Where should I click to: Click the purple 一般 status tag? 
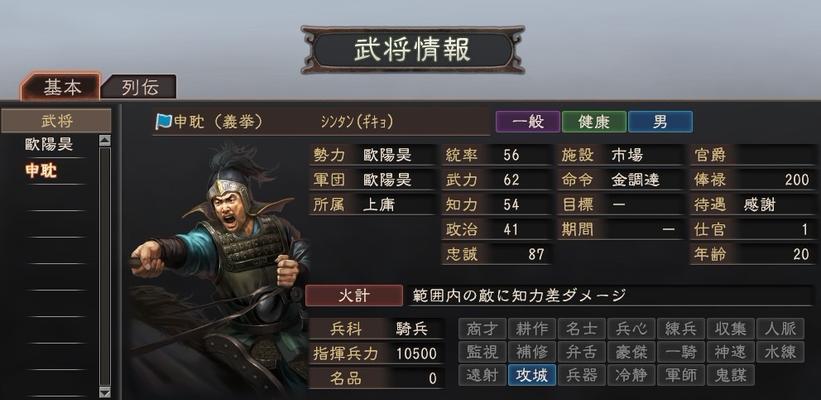tap(528, 122)
